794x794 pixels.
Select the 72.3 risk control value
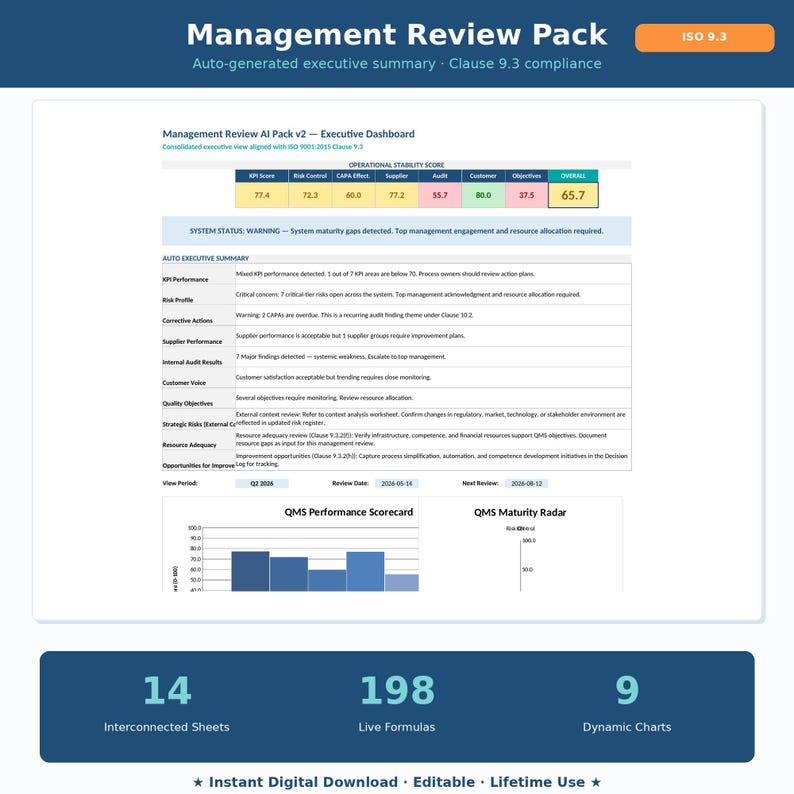pyautogui.click(x=310, y=195)
